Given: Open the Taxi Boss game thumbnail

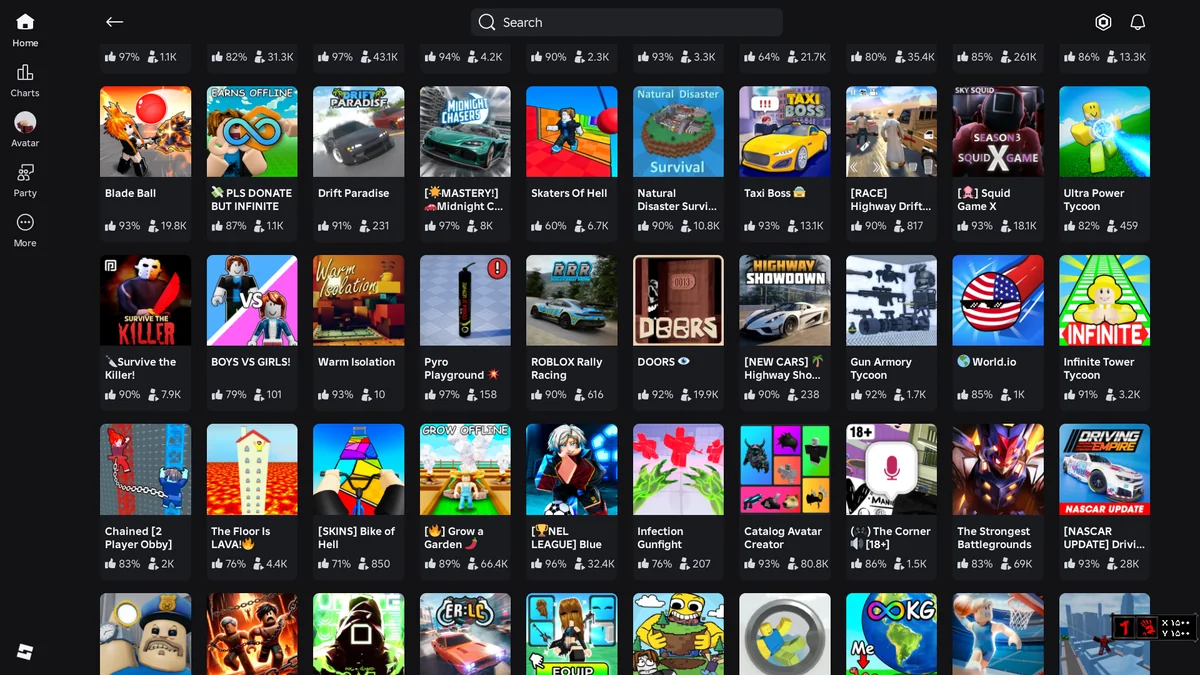Looking at the screenshot, I should point(785,132).
